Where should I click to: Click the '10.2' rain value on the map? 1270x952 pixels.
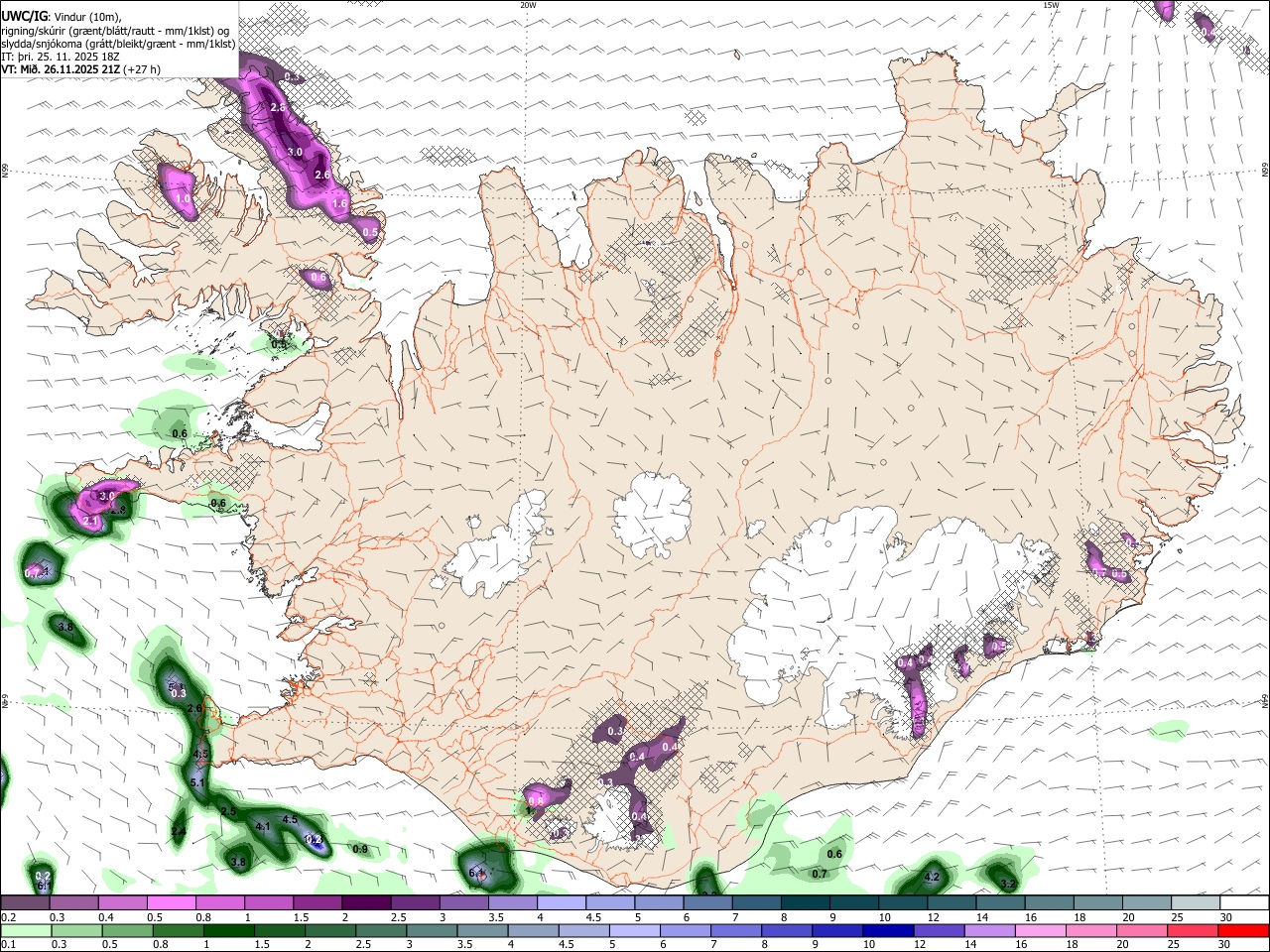tap(314, 839)
